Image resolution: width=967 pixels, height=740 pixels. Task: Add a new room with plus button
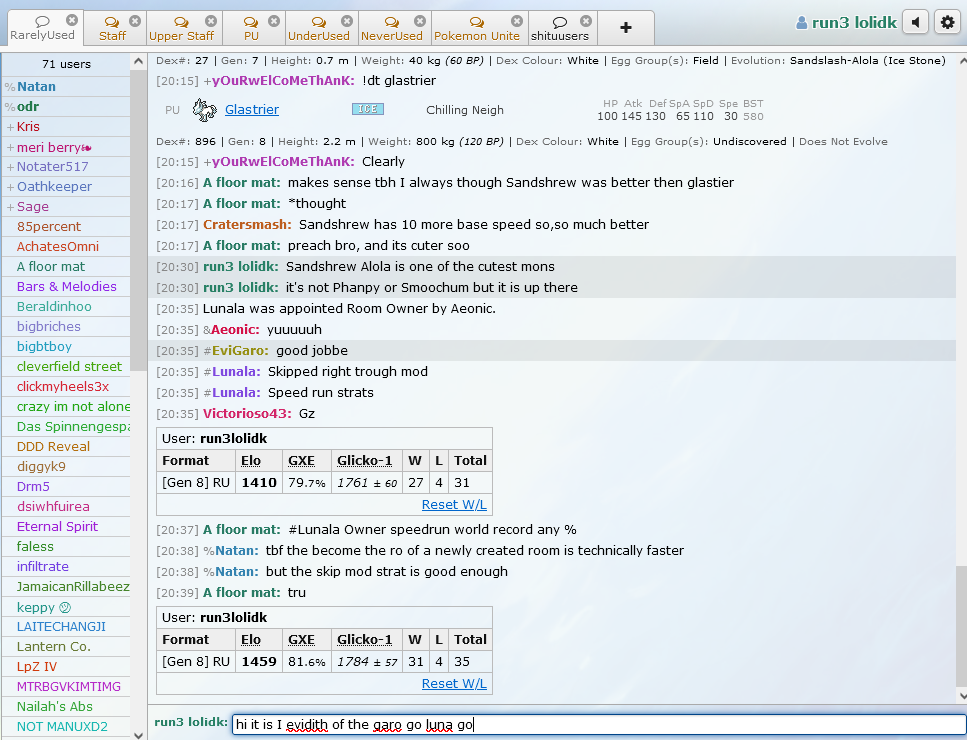tap(626, 28)
